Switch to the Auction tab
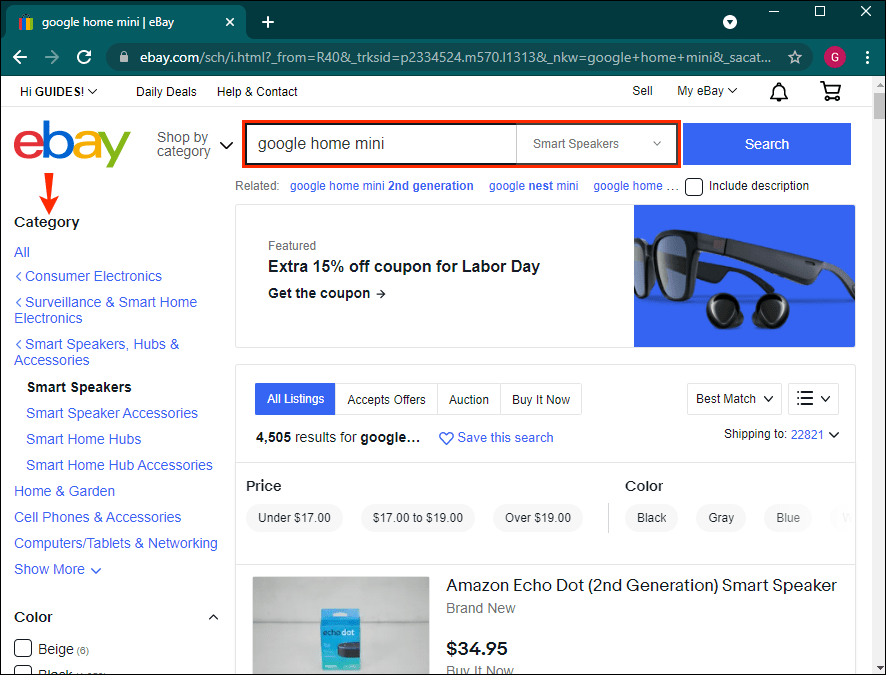Image resolution: width=886 pixels, height=675 pixels. click(x=468, y=399)
